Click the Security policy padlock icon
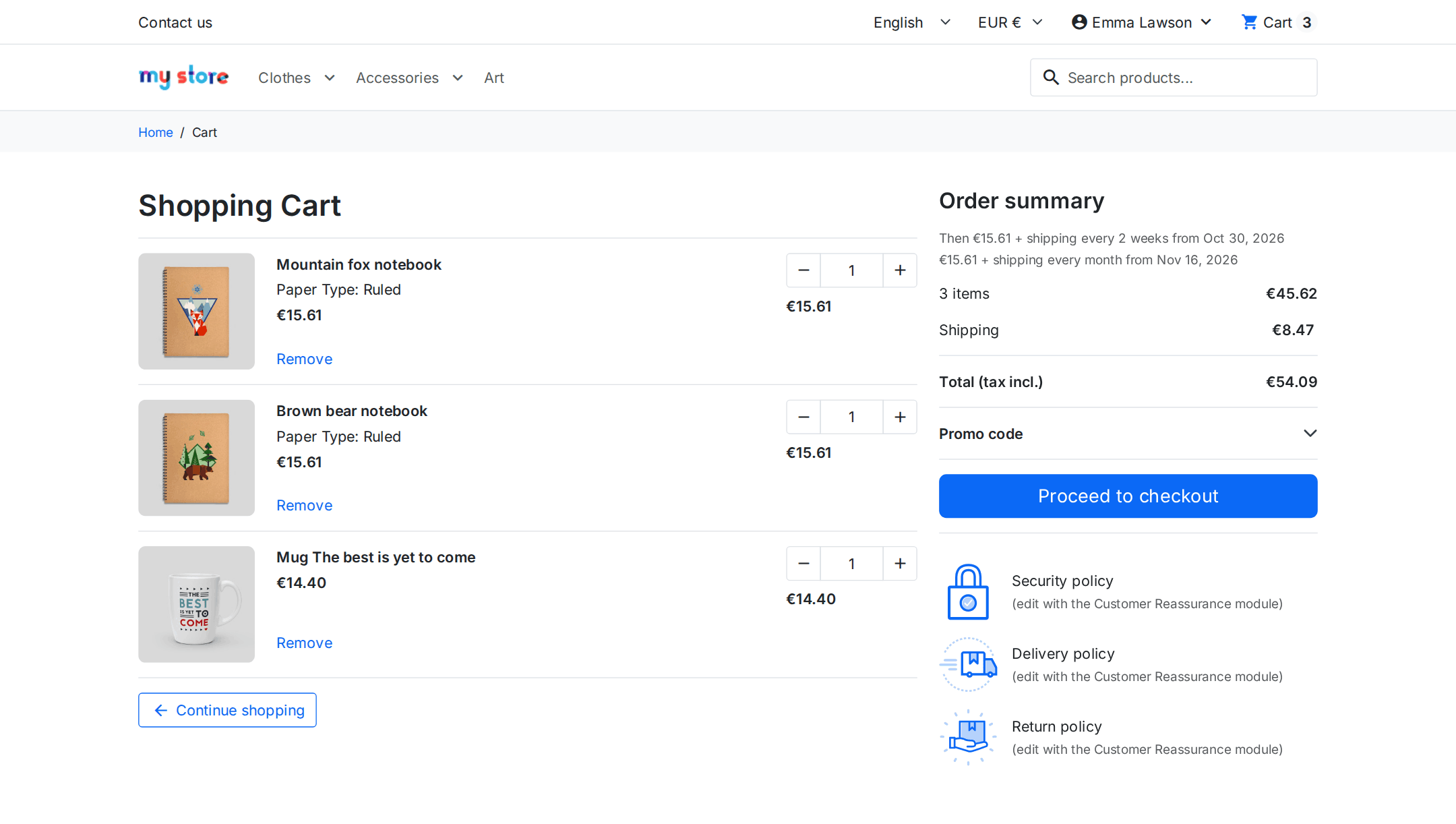The height and width of the screenshot is (824, 1456). [968, 592]
